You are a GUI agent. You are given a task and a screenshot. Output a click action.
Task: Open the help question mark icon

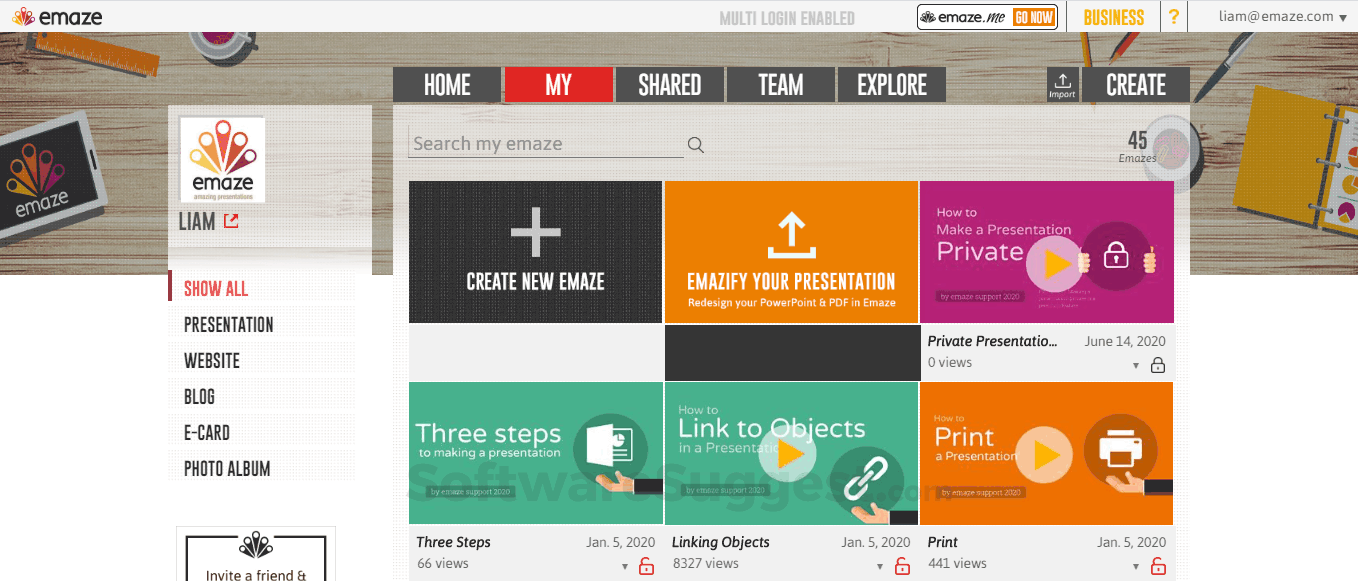[x=1173, y=16]
